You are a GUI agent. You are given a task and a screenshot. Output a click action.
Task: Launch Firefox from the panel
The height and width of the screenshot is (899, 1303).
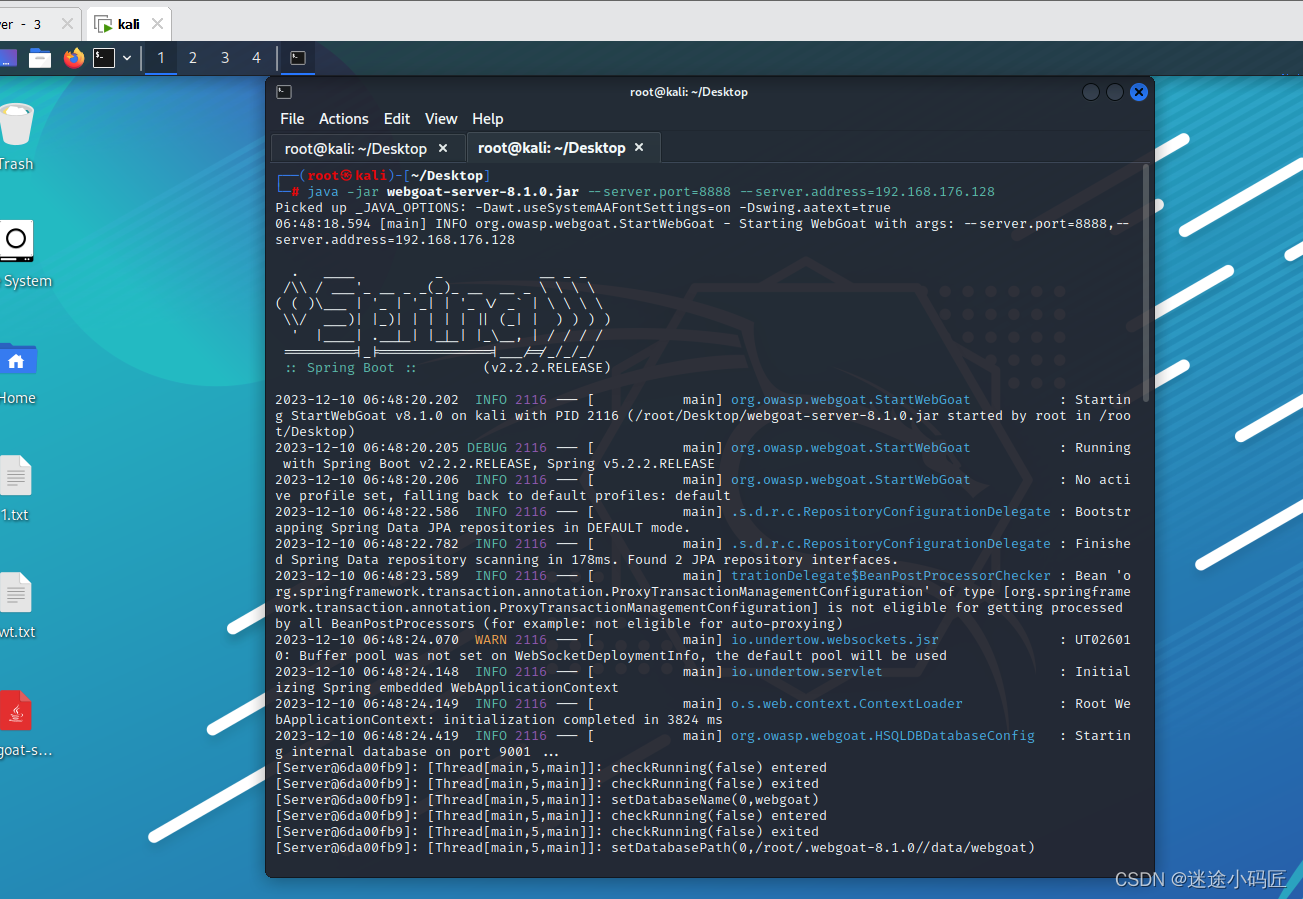[x=73, y=58]
